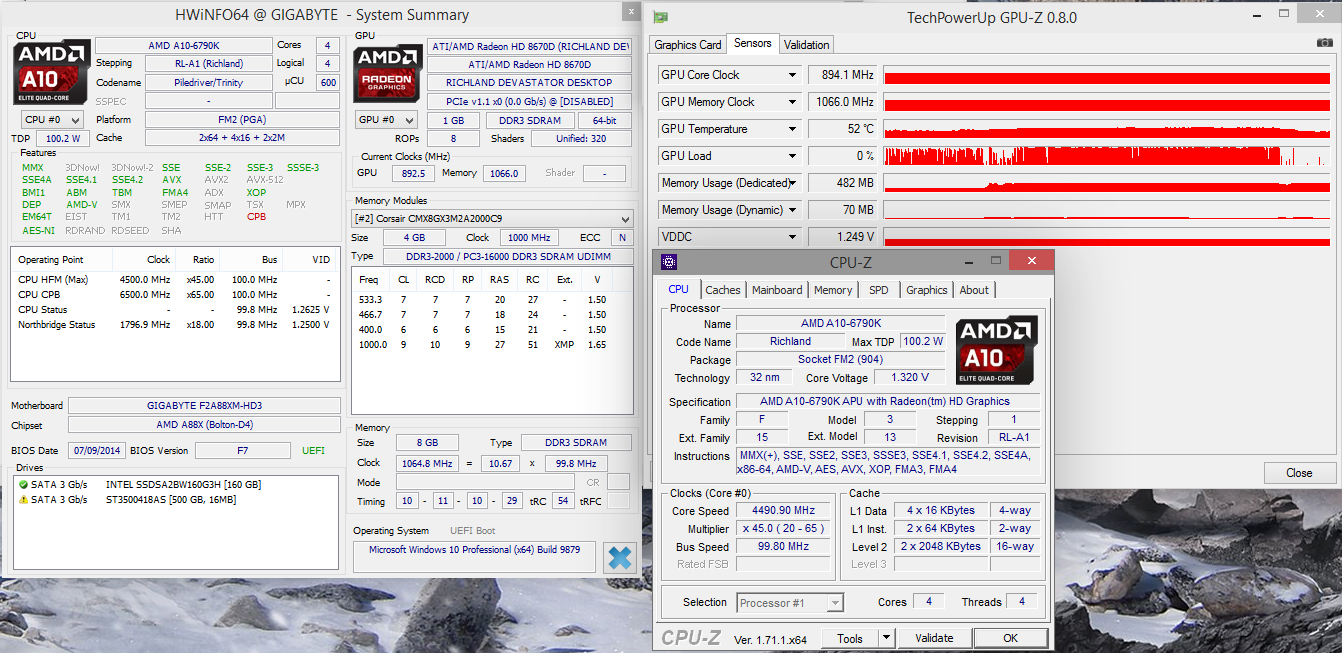Click the Core Voltage 1.320 V field
The height and width of the screenshot is (653, 1342).
(909, 378)
